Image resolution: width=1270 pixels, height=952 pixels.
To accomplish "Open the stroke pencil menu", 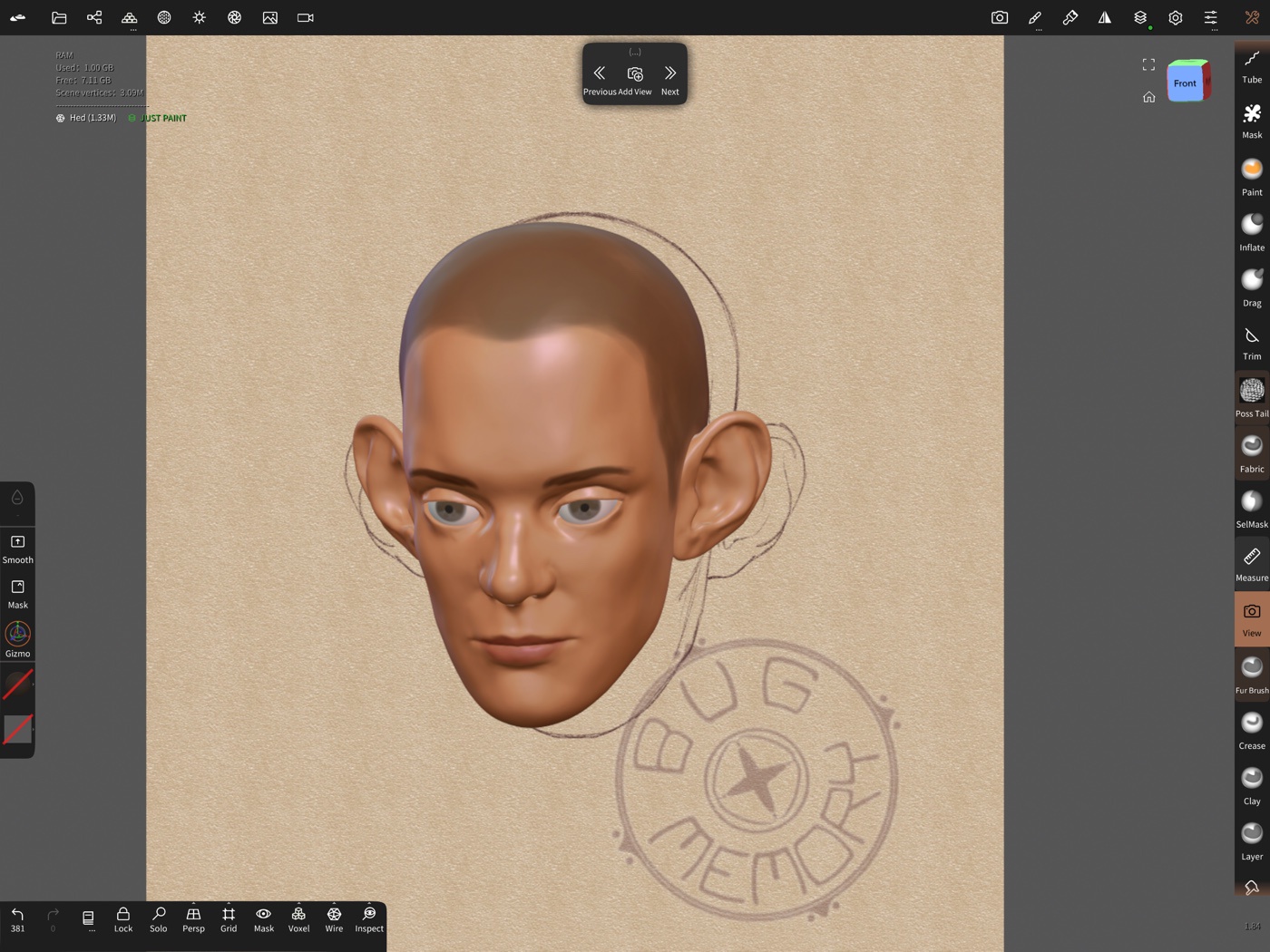I will (1035, 17).
